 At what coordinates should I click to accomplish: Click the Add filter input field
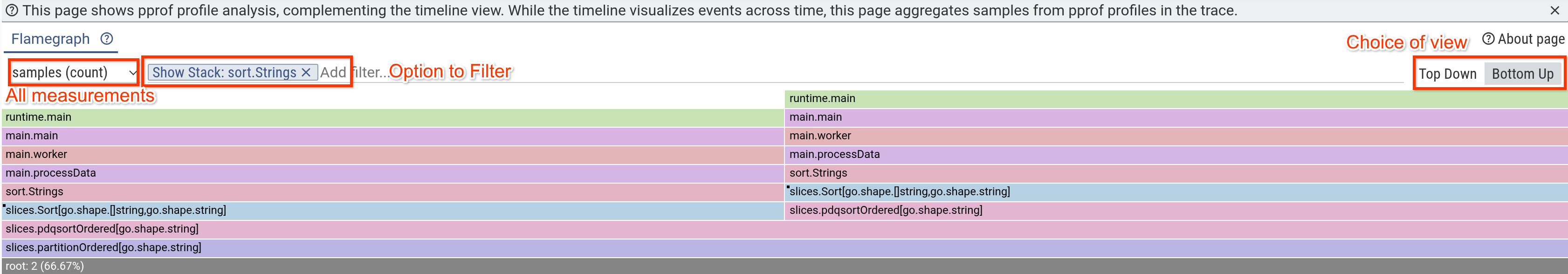pos(852,72)
